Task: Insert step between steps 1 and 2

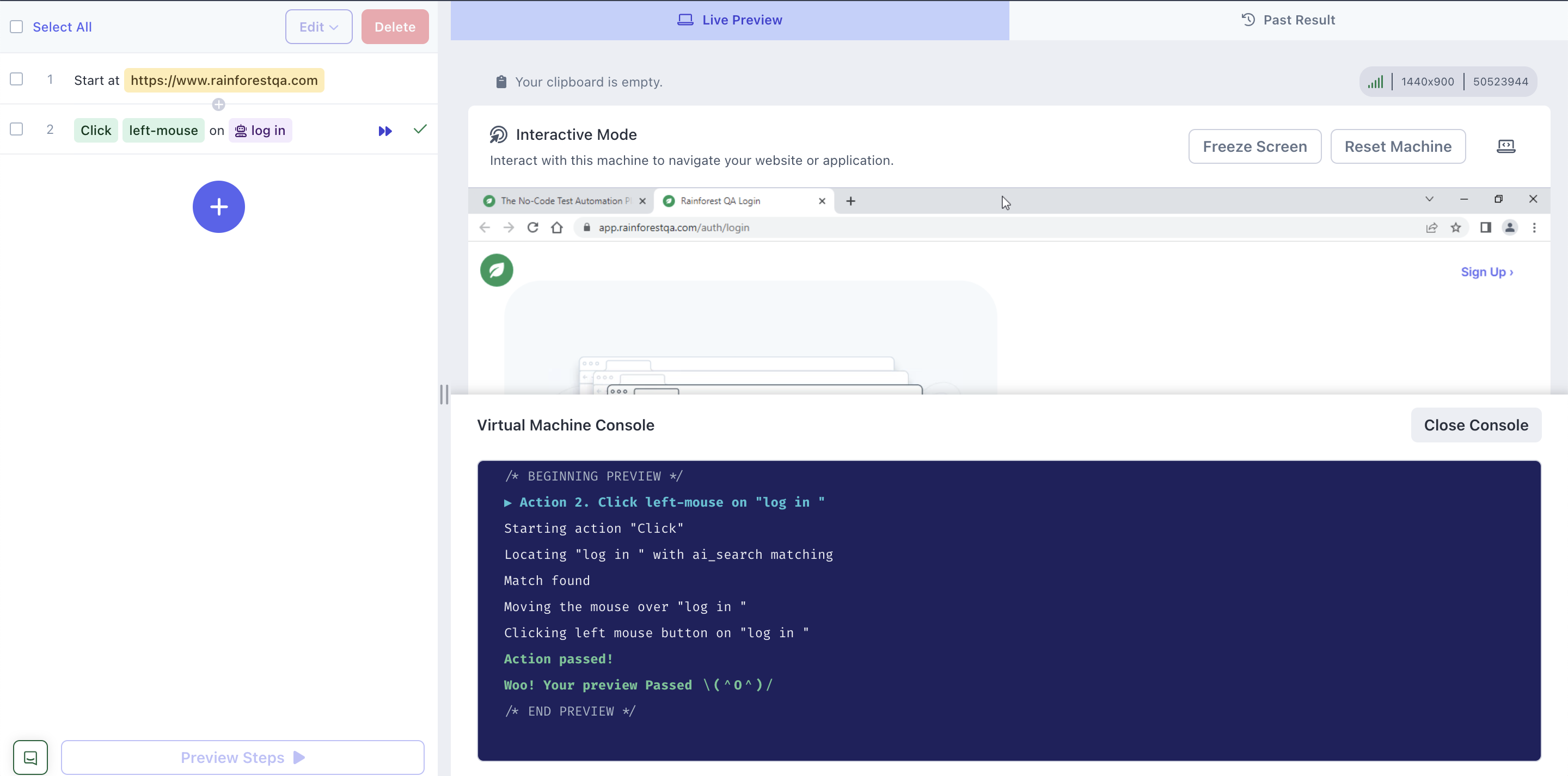Action: (x=218, y=104)
